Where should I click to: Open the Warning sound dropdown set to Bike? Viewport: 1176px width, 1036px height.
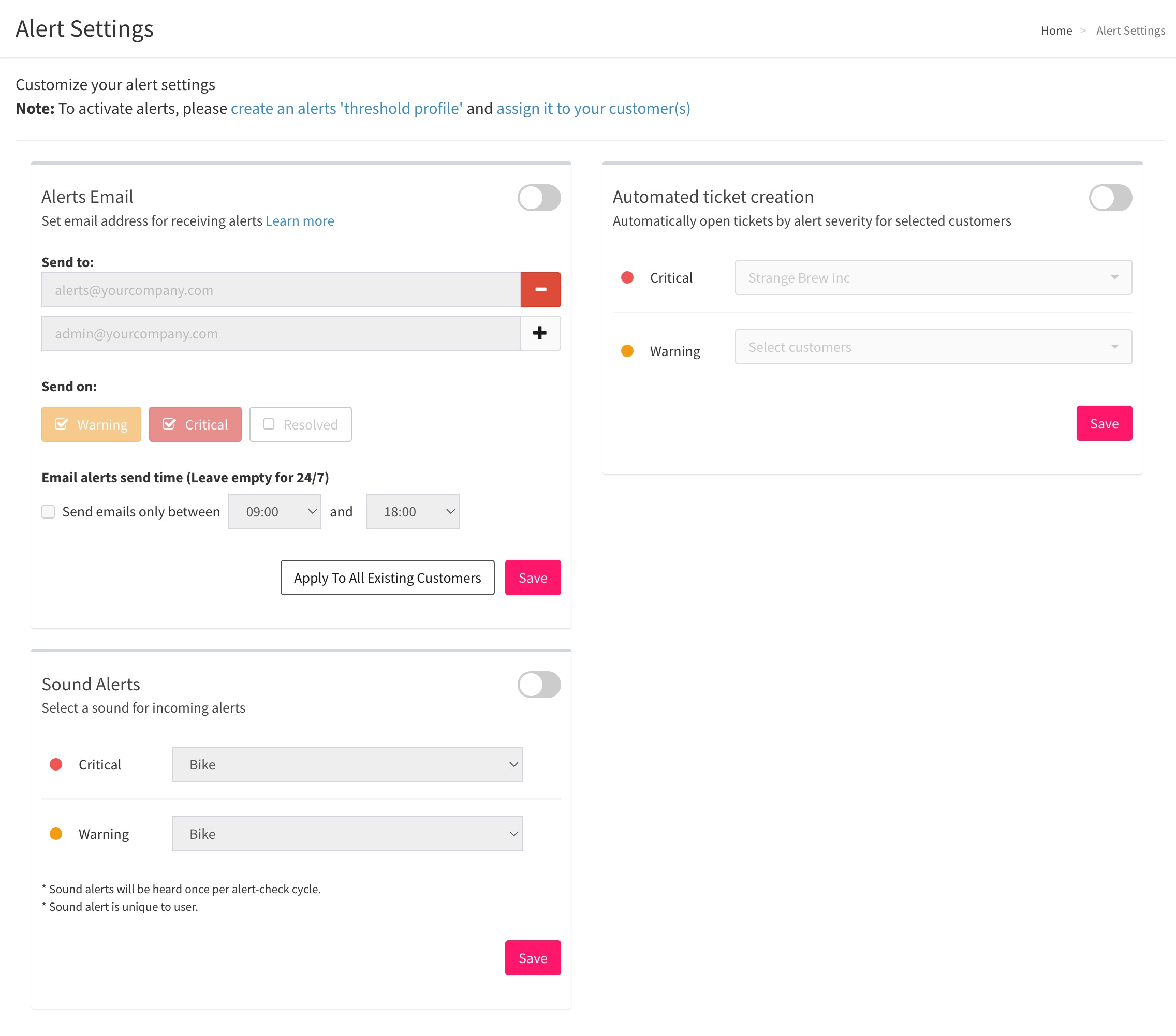tap(347, 834)
